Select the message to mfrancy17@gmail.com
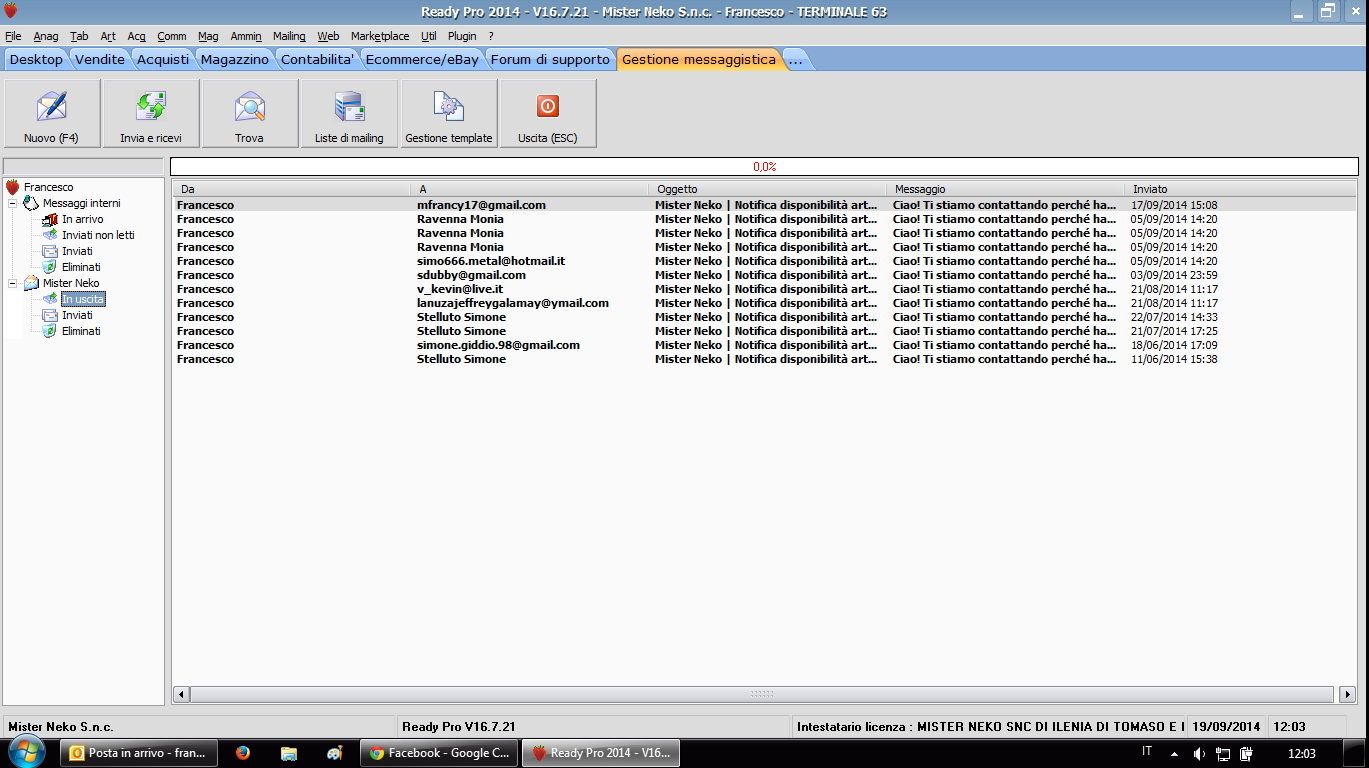 (764, 205)
